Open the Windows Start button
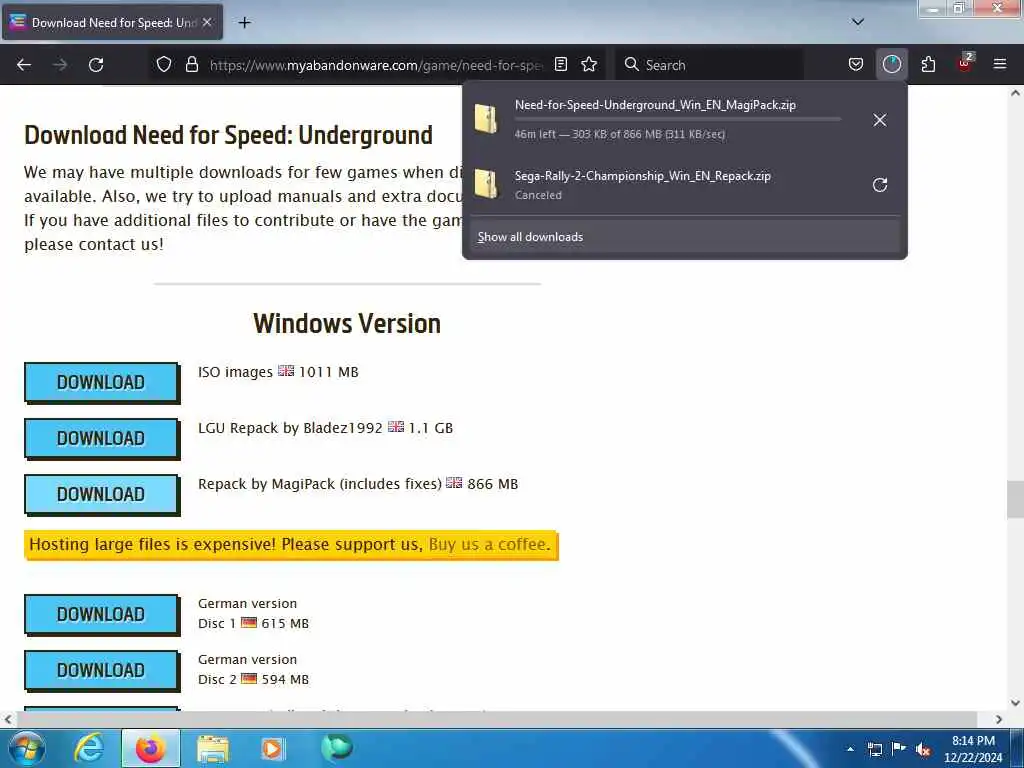This screenshot has width=1024, height=768. click(x=27, y=748)
